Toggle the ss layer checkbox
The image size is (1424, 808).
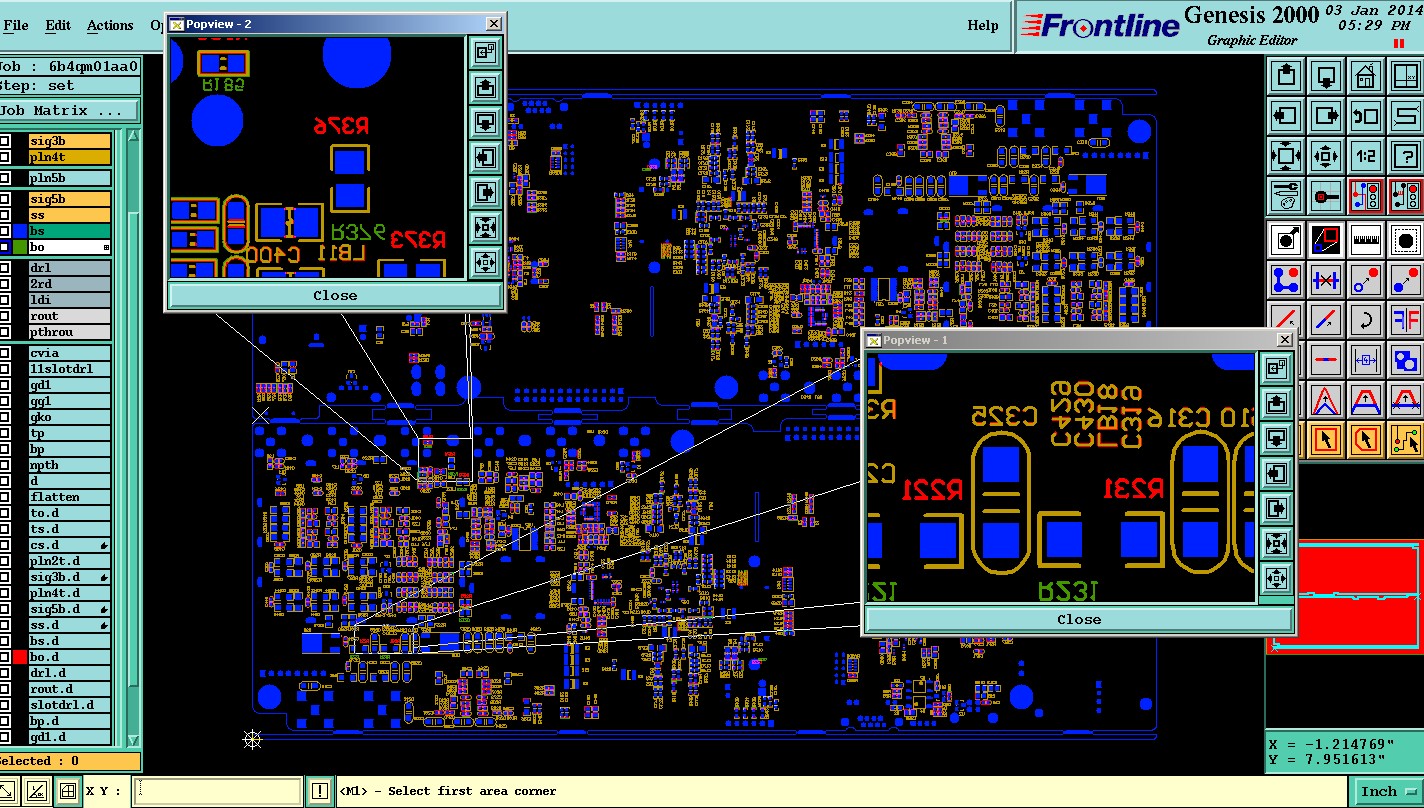[5, 215]
